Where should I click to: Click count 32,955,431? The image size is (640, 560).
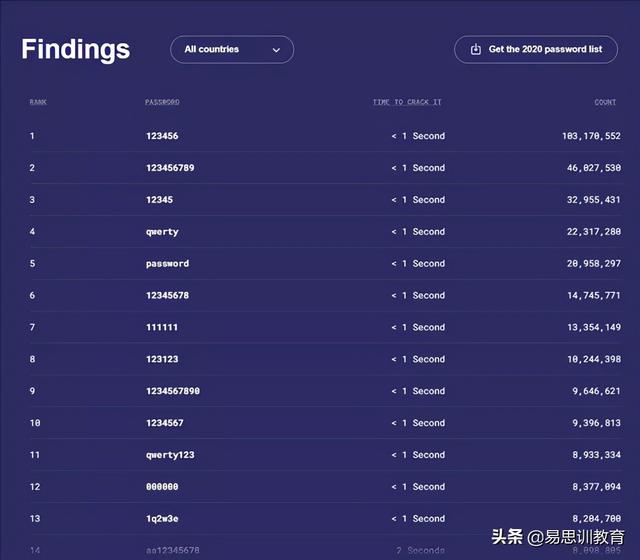(594, 200)
